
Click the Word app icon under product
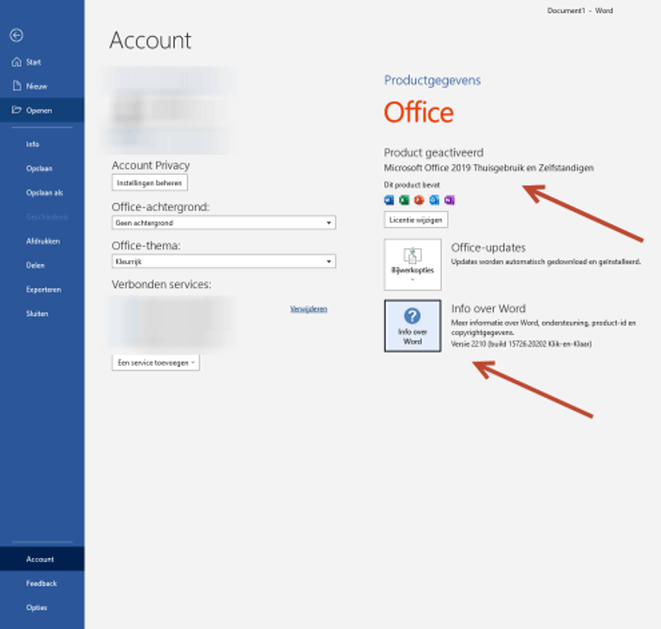[389, 200]
